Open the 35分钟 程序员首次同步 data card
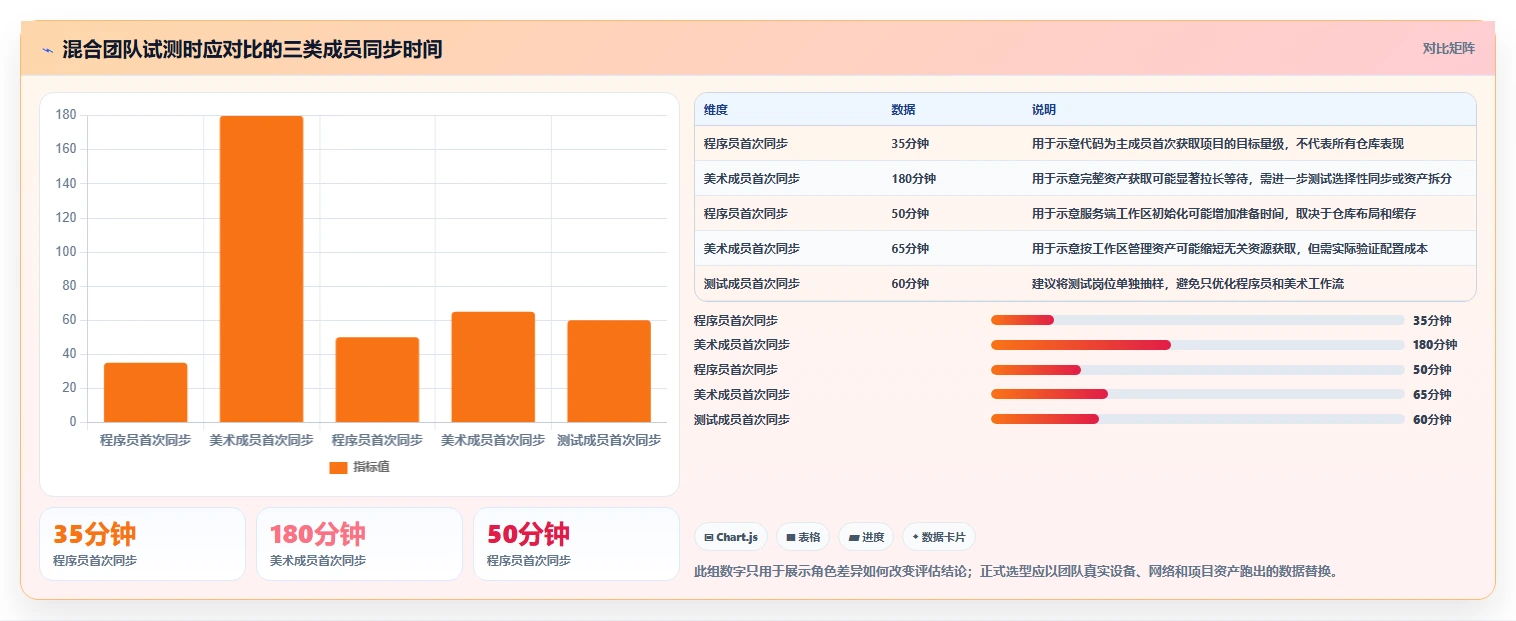The width and height of the screenshot is (1516, 621). 142,544
